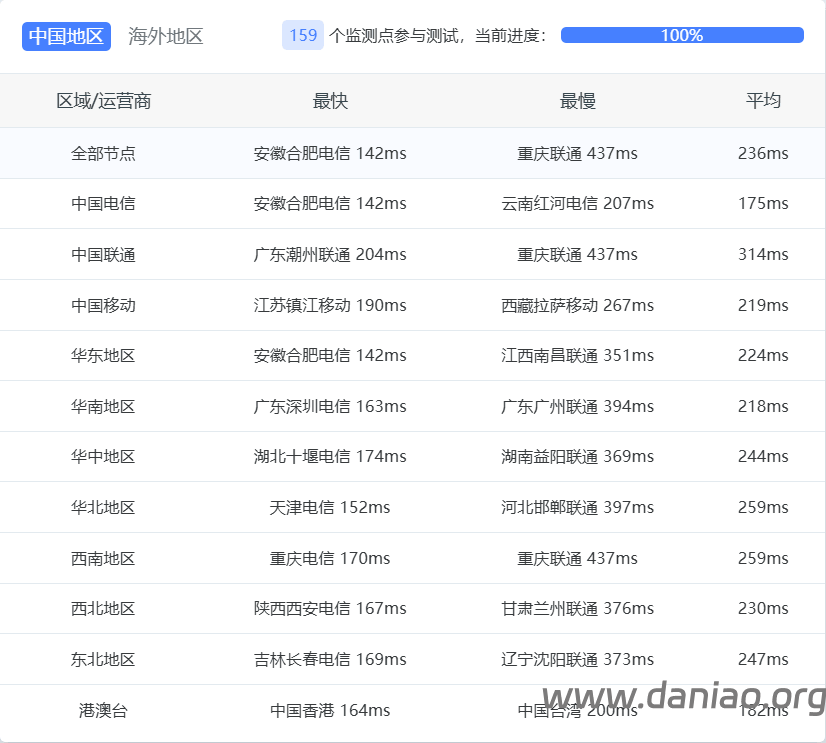
Task: Click the 最快 column header
Action: [330, 101]
